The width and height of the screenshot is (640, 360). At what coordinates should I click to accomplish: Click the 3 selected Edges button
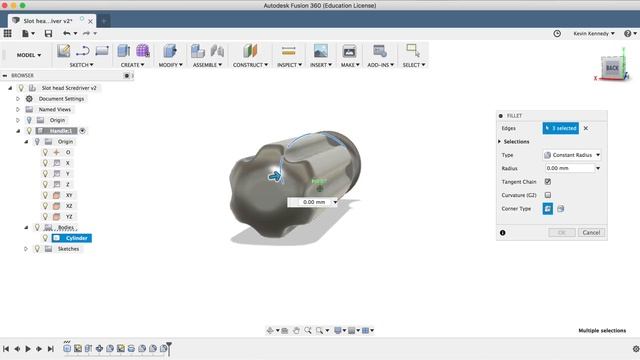coord(560,128)
